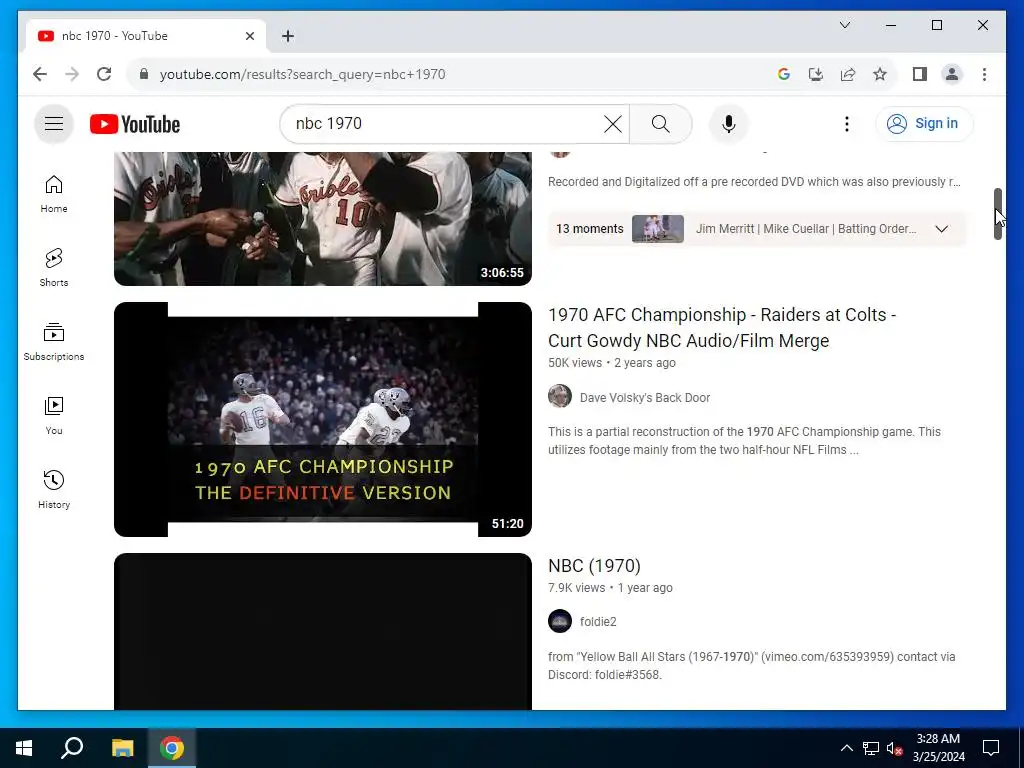This screenshot has height=768, width=1024.
Task: Click the install app icon in address bar
Action: (x=816, y=74)
